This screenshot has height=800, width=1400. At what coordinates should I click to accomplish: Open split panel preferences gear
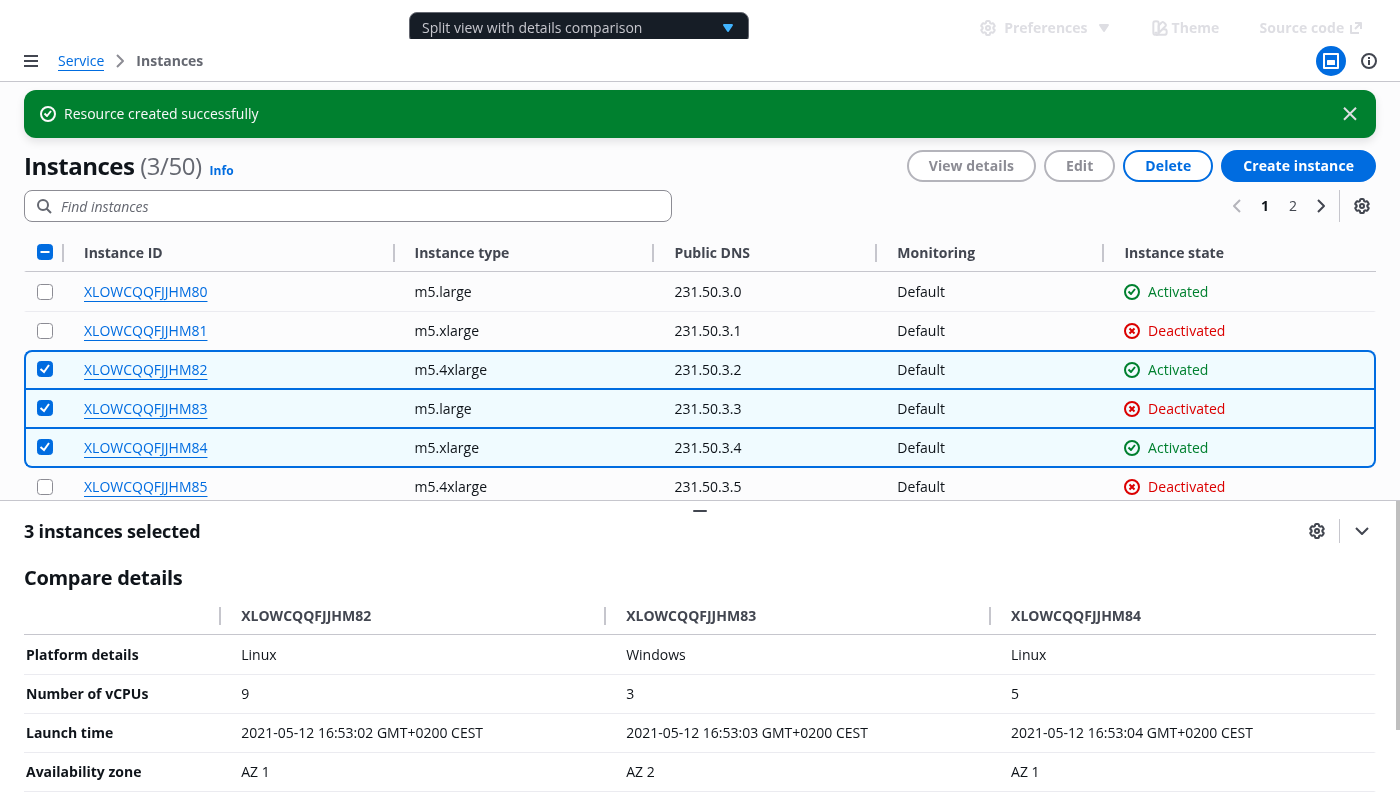[1317, 531]
